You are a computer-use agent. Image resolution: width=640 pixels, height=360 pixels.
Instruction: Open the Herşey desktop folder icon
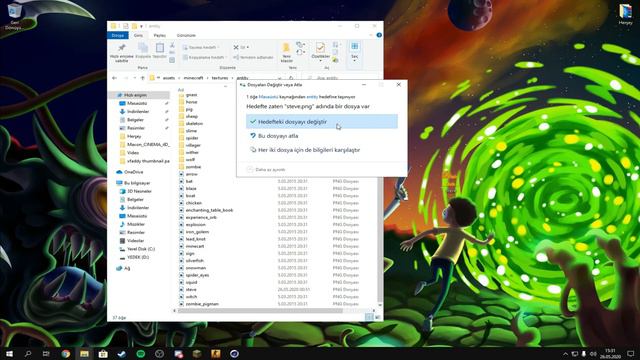[625, 14]
